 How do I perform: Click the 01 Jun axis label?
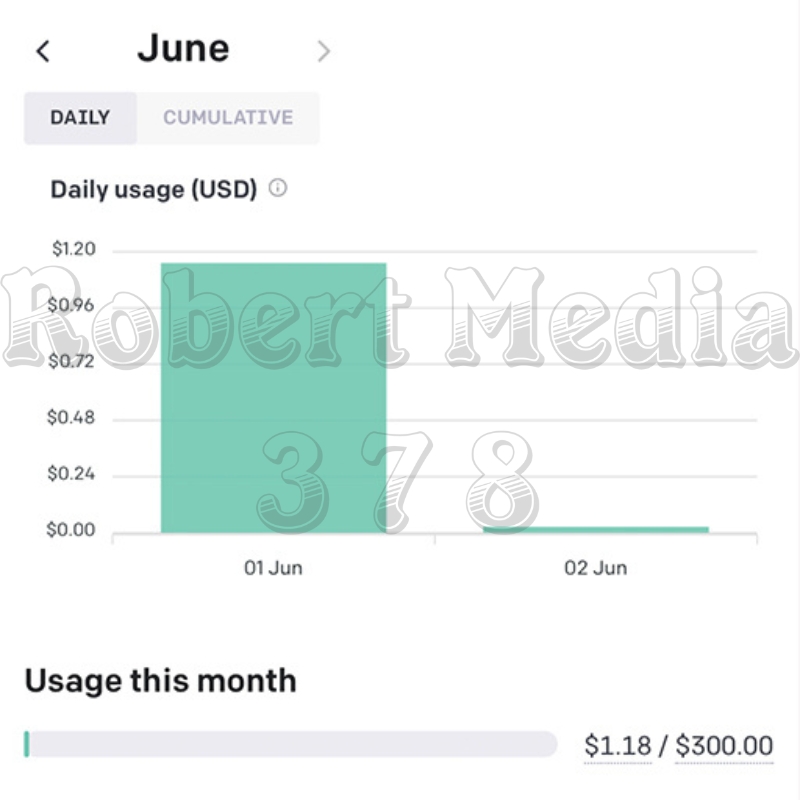point(273,568)
